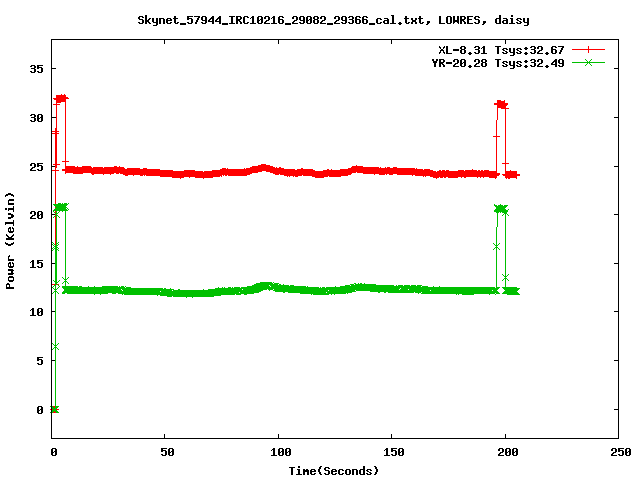Click the y-axis tick label 0
Image resolution: width=640 pixels, height=480 pixels.
40,410
